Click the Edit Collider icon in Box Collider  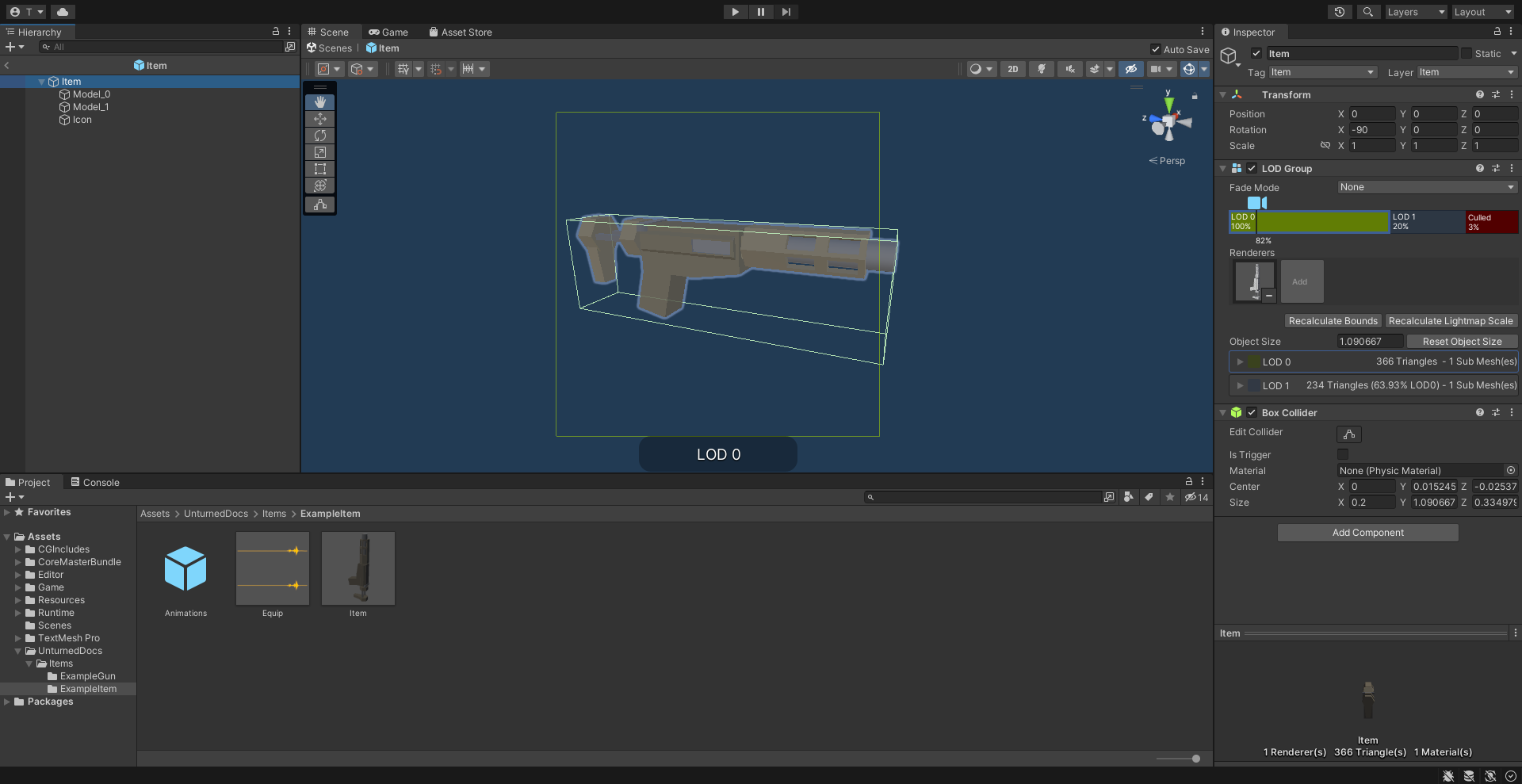[1348, 434]
